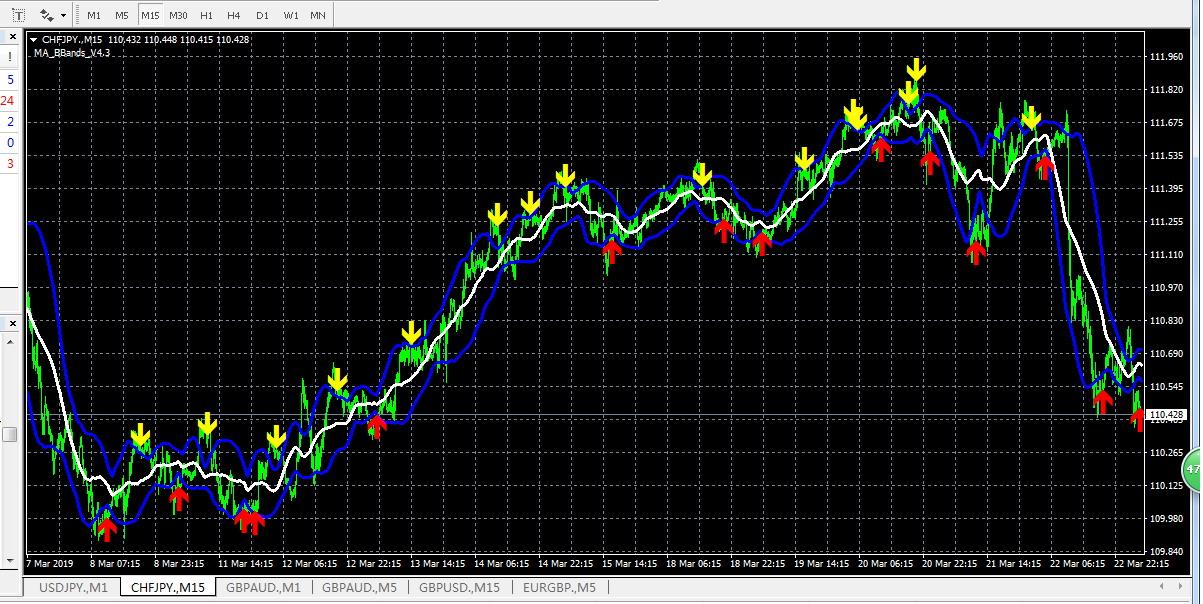Open the GBPUSD.,M15 chart tab

[459, 588]
